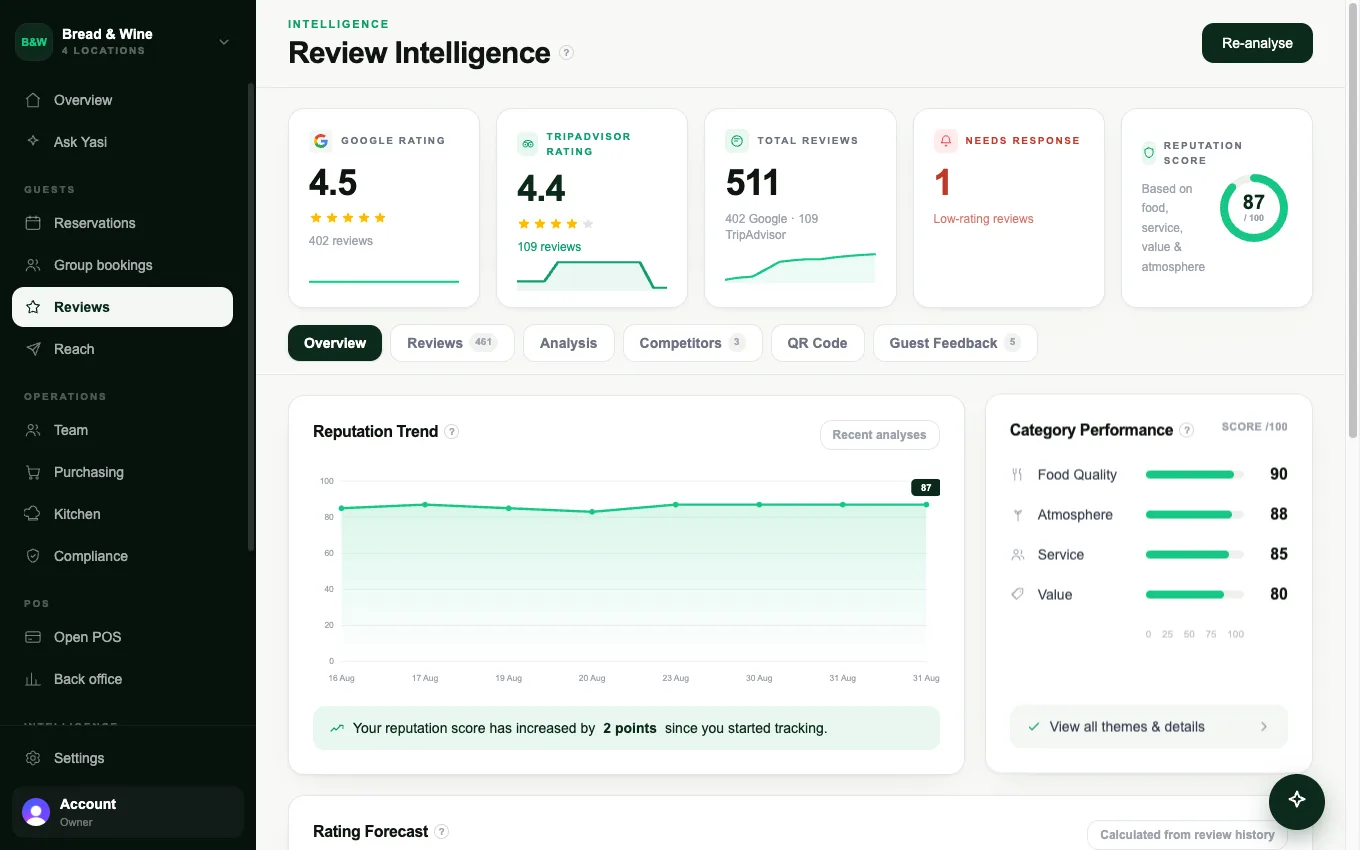Click the fork and knife Food Quality icon

tap(1018, 475)
